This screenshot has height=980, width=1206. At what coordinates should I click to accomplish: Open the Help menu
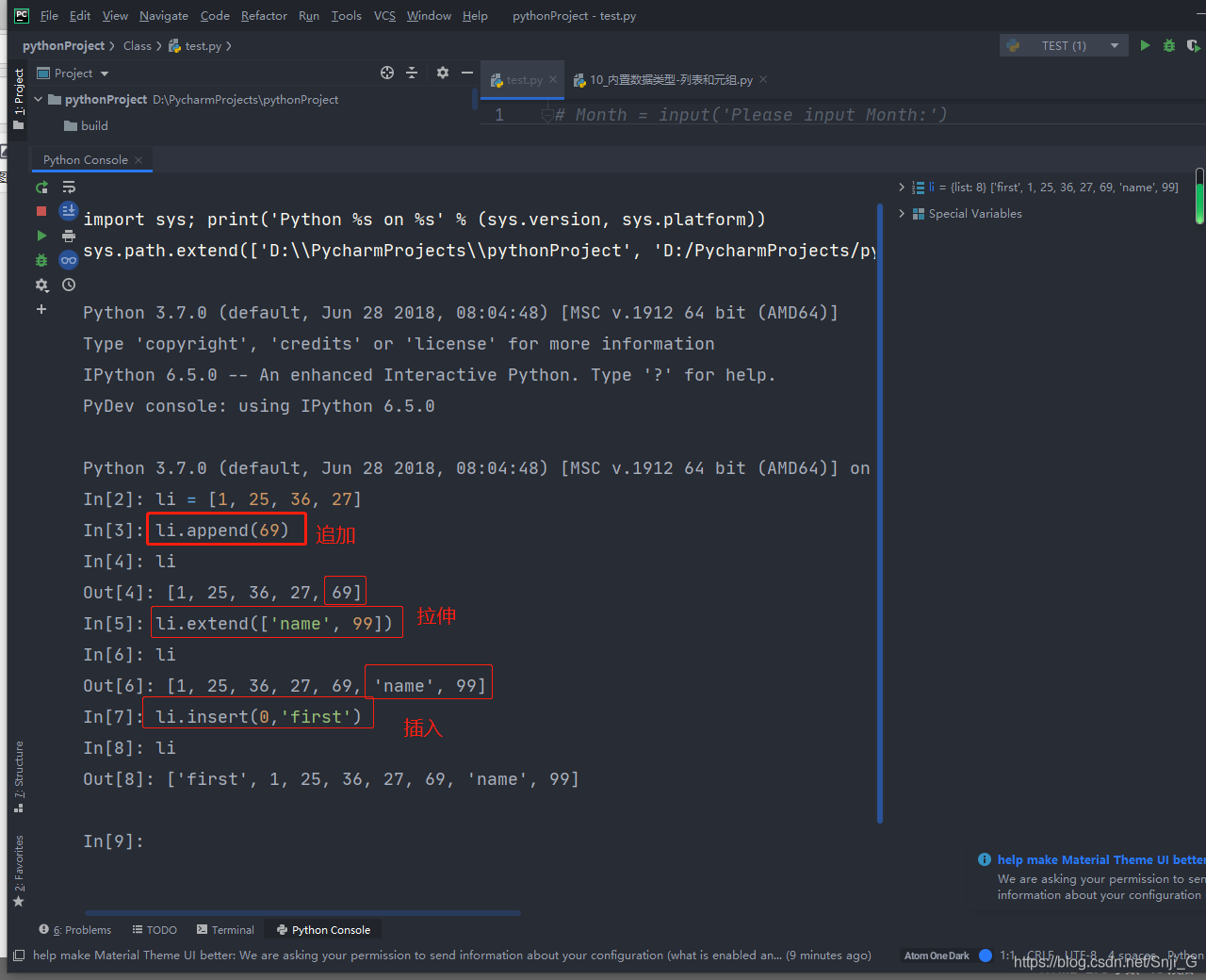475,16
